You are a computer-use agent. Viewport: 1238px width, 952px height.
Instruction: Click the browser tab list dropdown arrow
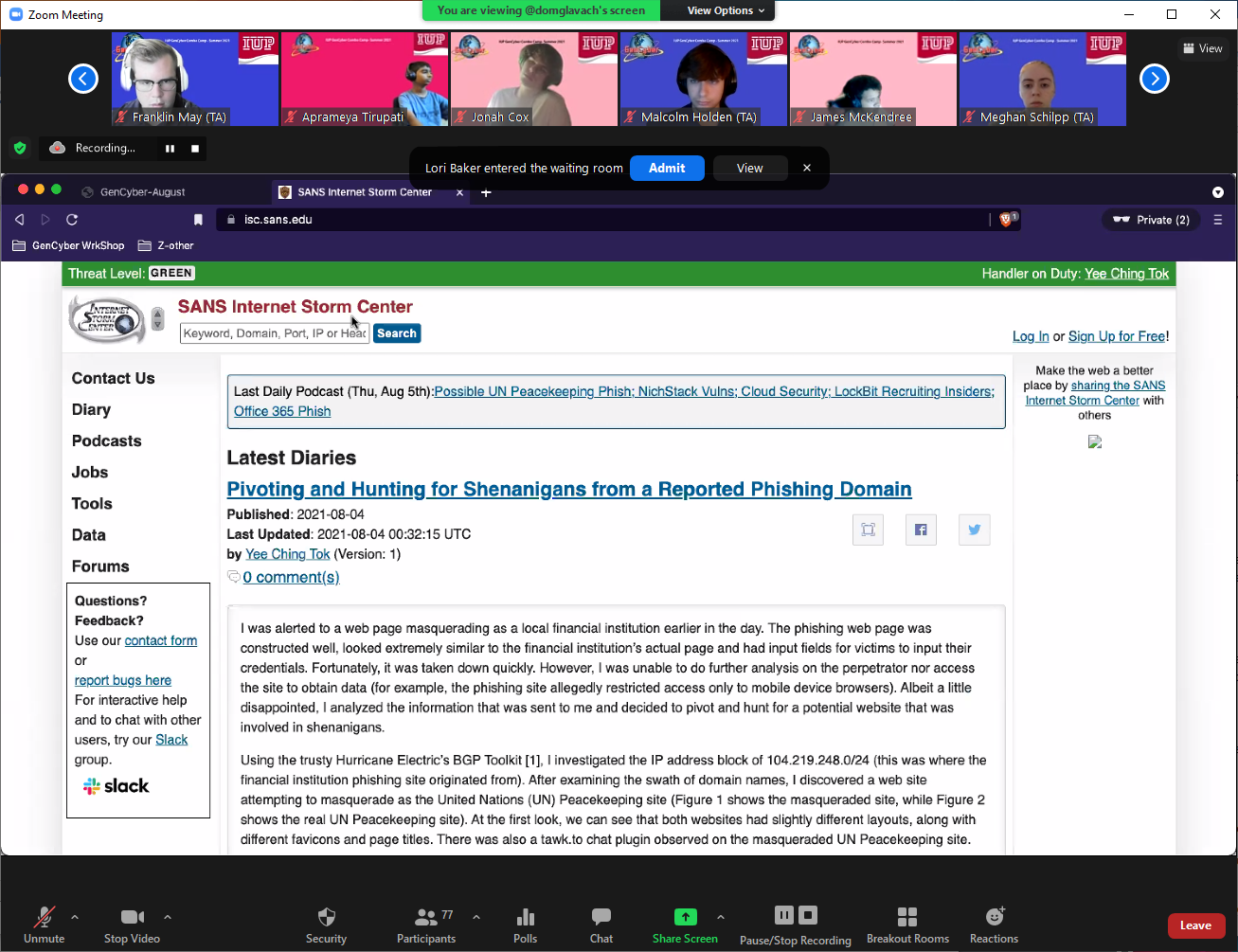pyautogui.click(x=1217, y=192)
